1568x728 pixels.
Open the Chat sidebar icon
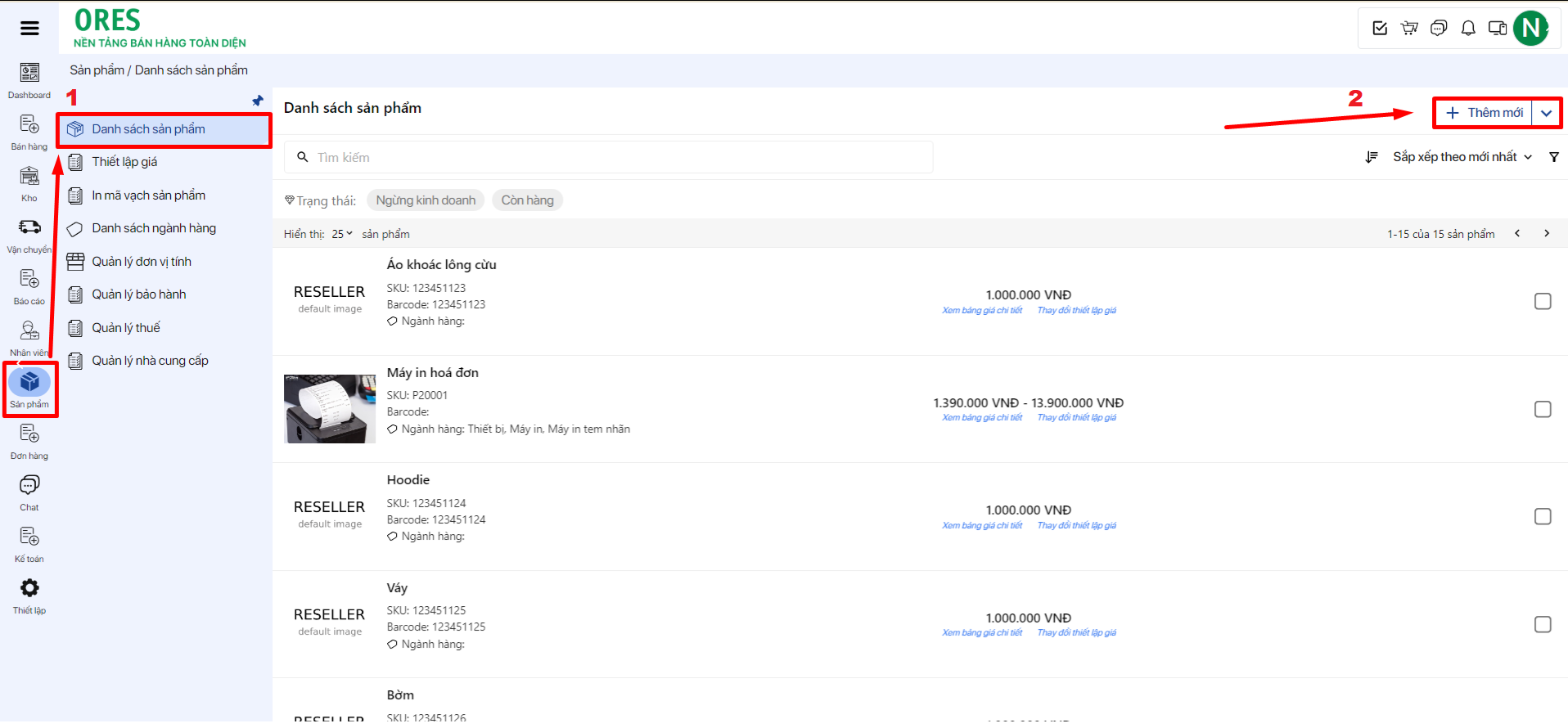(29, 486)
